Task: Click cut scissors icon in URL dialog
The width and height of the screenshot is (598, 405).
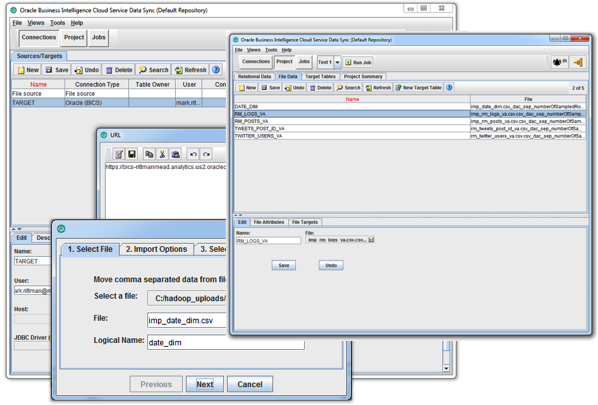Action: pos(162,154)
